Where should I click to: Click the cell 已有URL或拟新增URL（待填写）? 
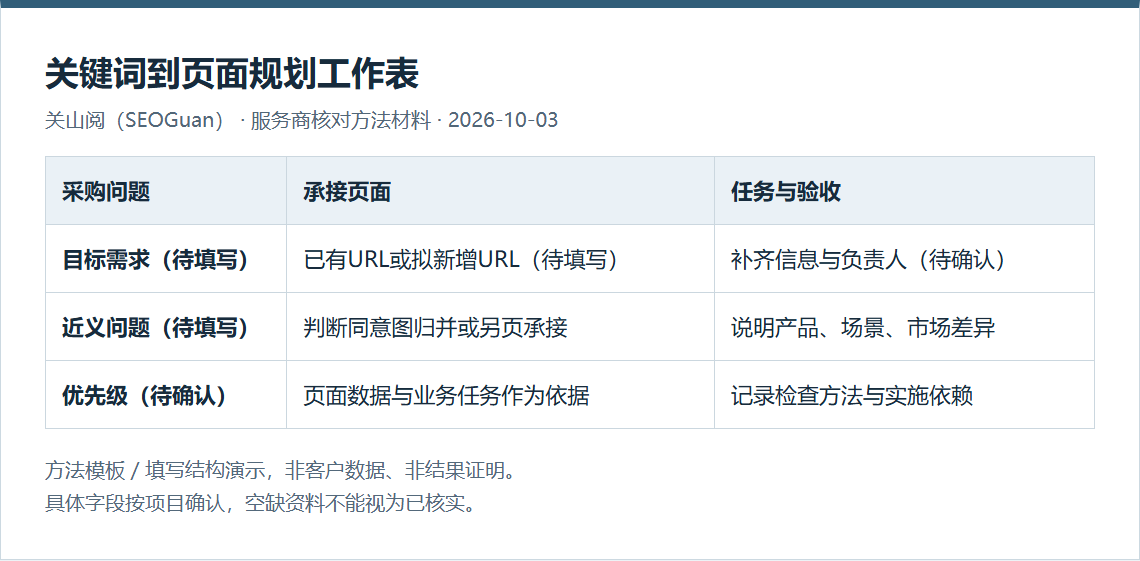[500, 259]
